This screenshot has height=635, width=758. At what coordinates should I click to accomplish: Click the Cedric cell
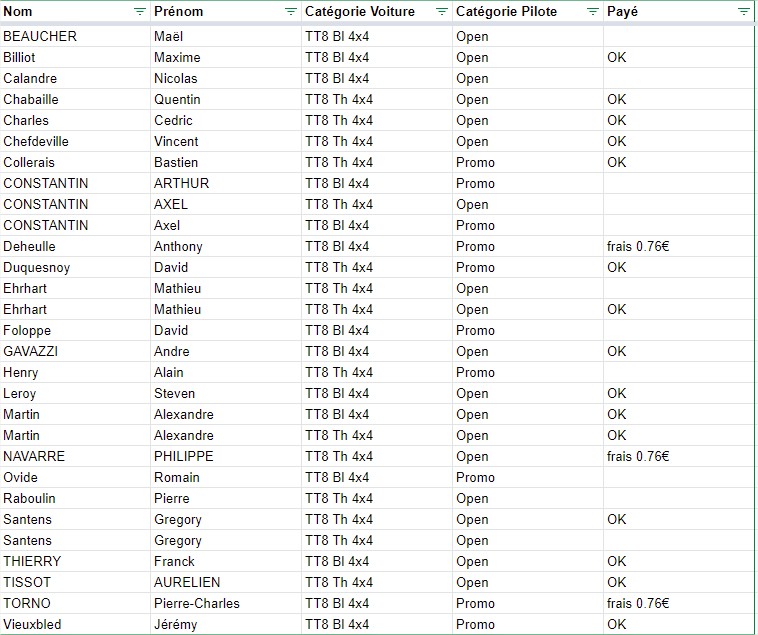pyautogui.click(x=226, y=120)
